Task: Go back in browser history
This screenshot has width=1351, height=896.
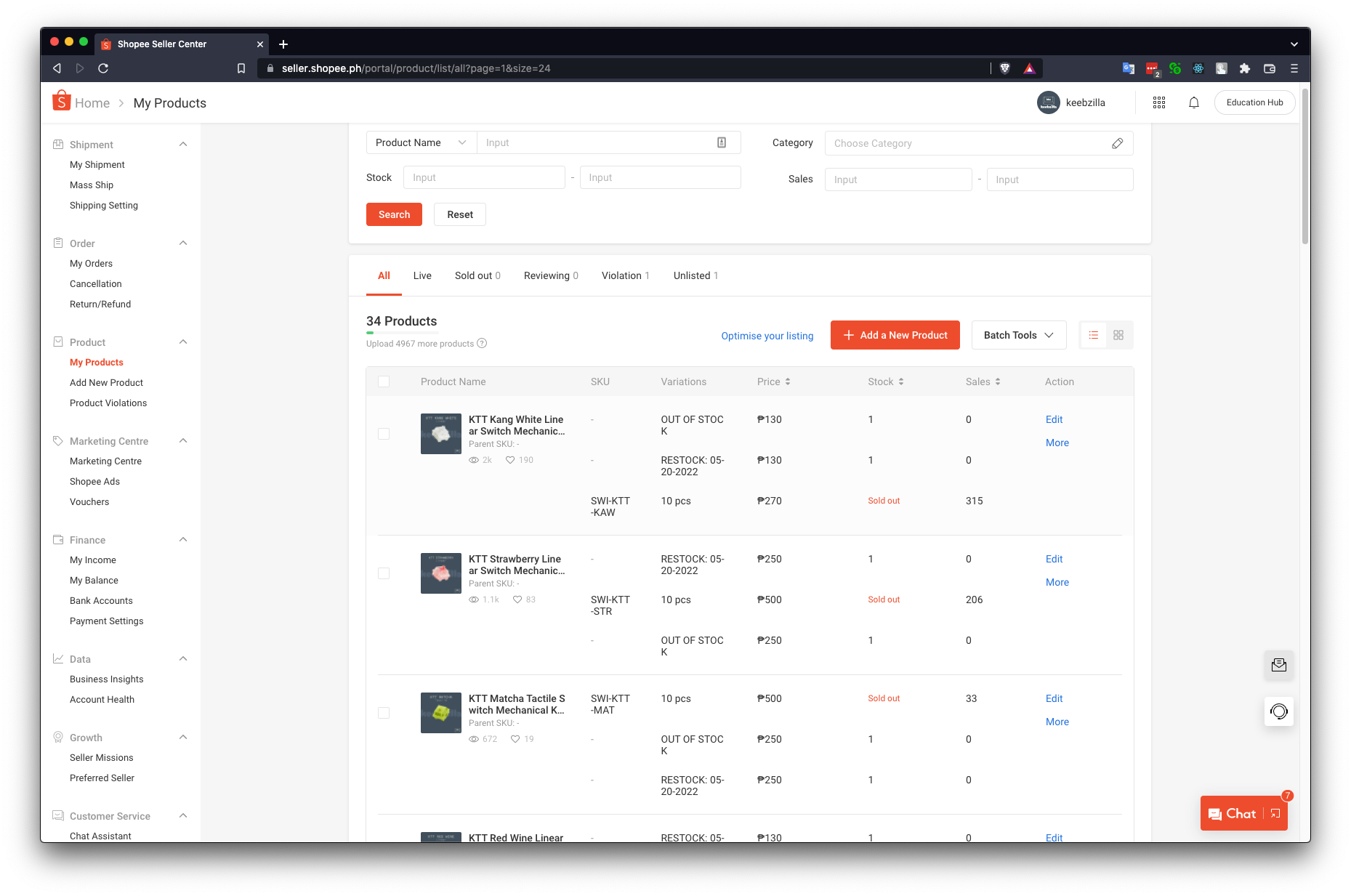Action: (57, 68)
